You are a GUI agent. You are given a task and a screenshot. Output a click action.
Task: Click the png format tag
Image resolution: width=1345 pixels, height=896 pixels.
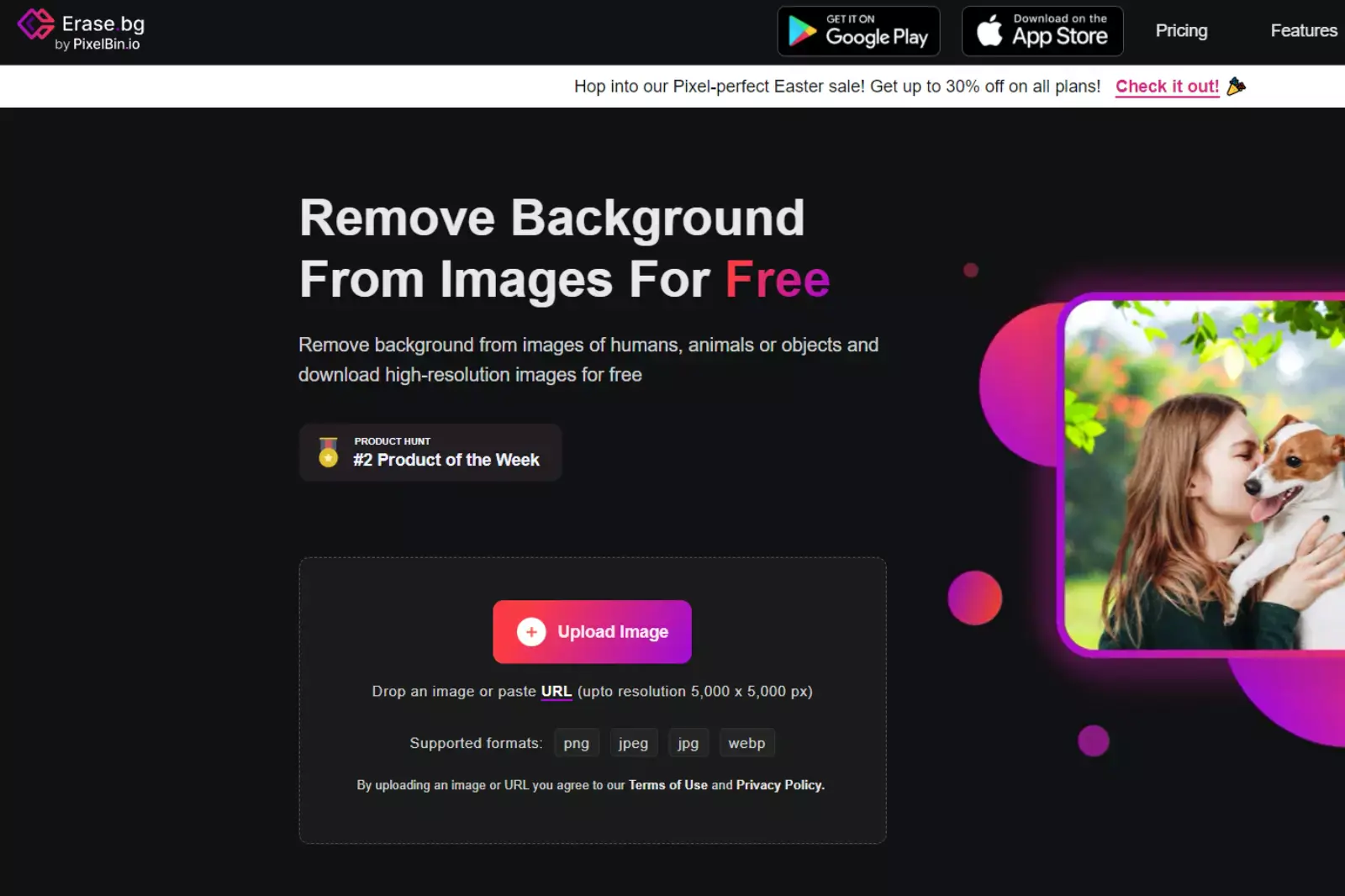(x=577, y=743)
